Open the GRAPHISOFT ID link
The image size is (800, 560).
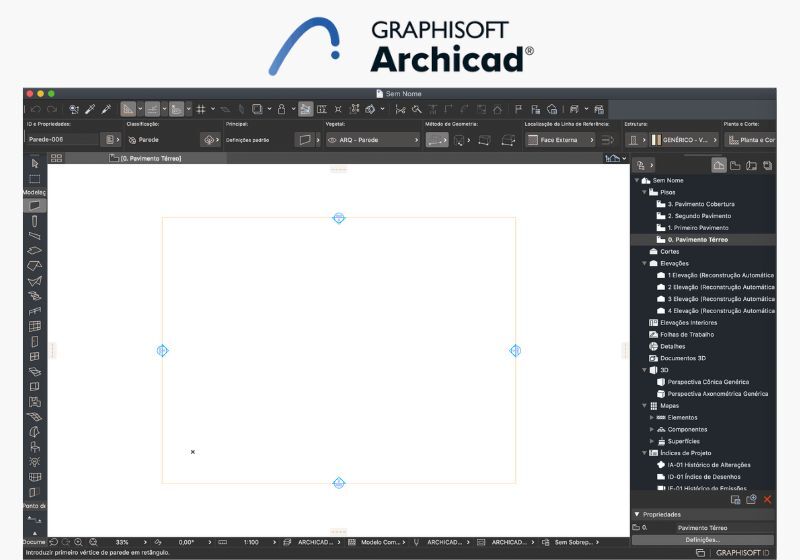742,553
